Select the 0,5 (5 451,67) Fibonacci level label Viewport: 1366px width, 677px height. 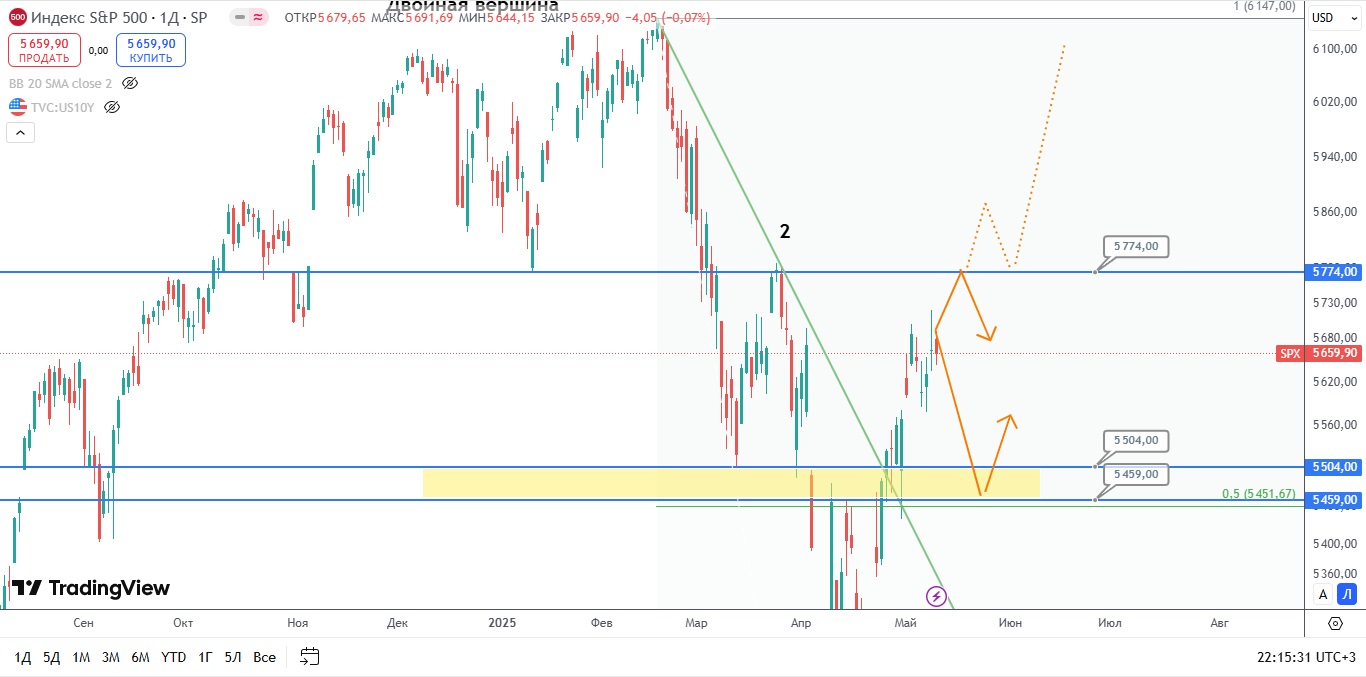pos(1258,494)
